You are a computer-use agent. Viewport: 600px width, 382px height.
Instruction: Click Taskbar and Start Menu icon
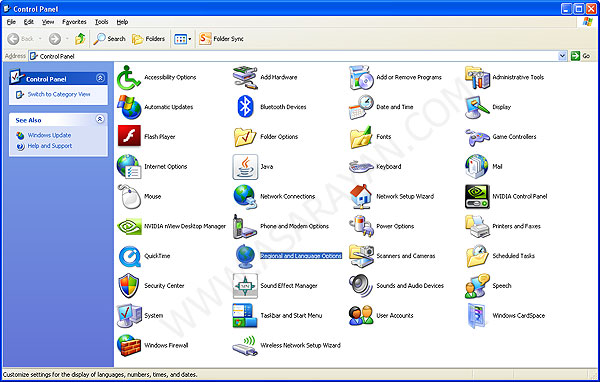tap(245, 315)
